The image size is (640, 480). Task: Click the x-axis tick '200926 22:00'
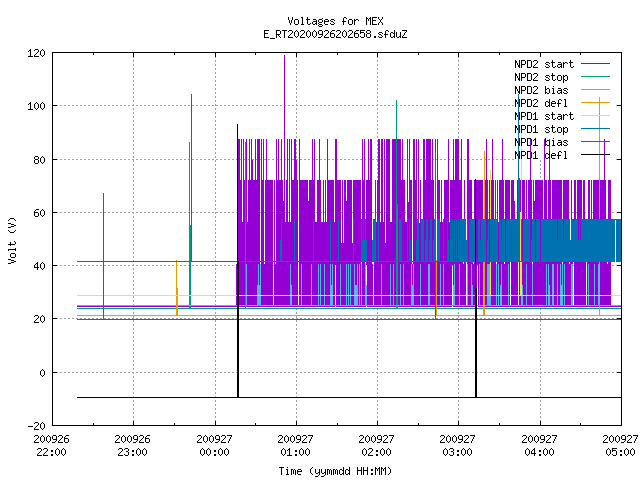pos(51,446)
